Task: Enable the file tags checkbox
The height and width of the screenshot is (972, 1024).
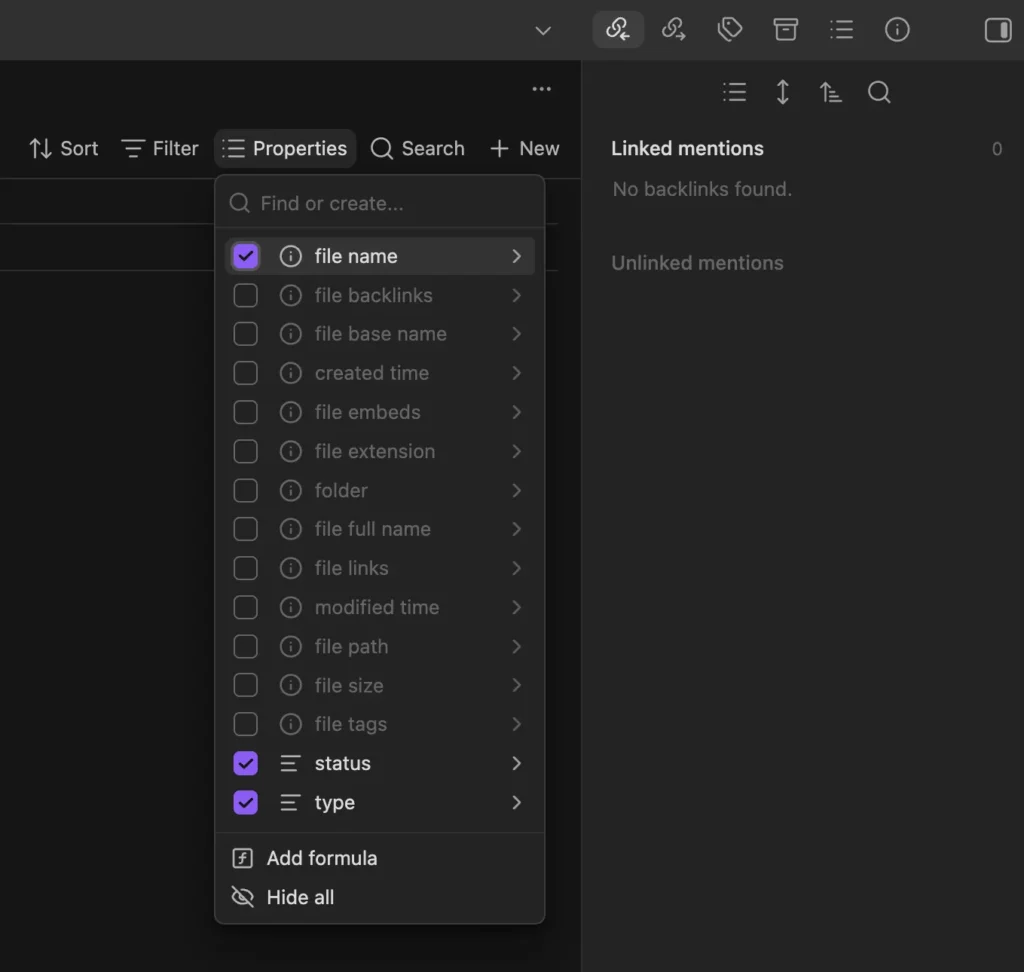Action: pyautogui.click(x=246, y=724)
